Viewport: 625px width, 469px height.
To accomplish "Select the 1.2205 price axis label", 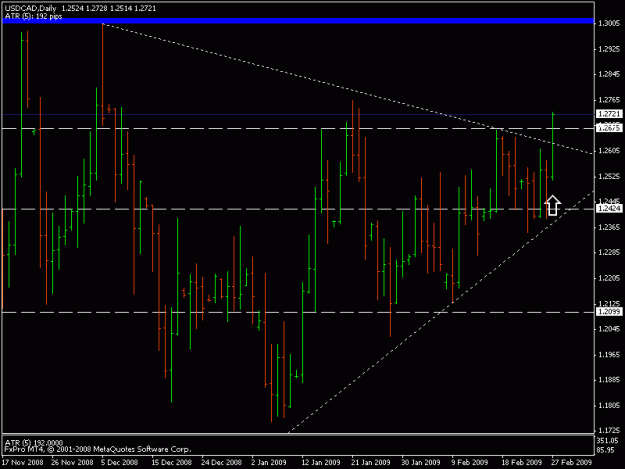I will tap(609, 278).
